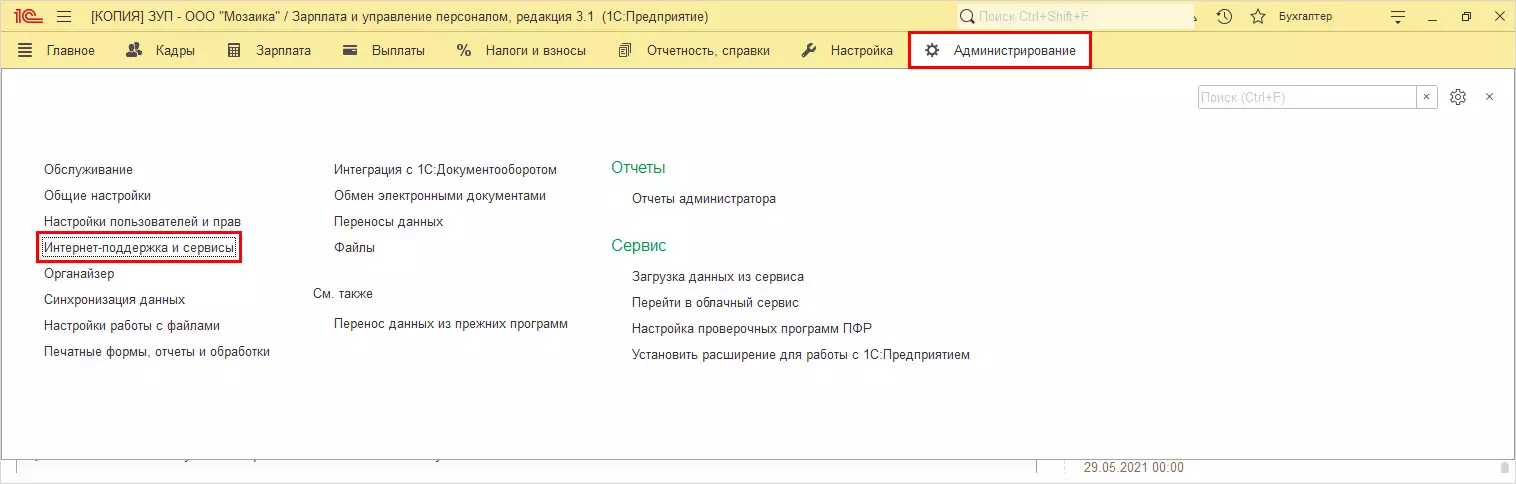Open menu settings gear icon
The height and width of the screenshot is (484, 1516).
tap(1458, 97)
